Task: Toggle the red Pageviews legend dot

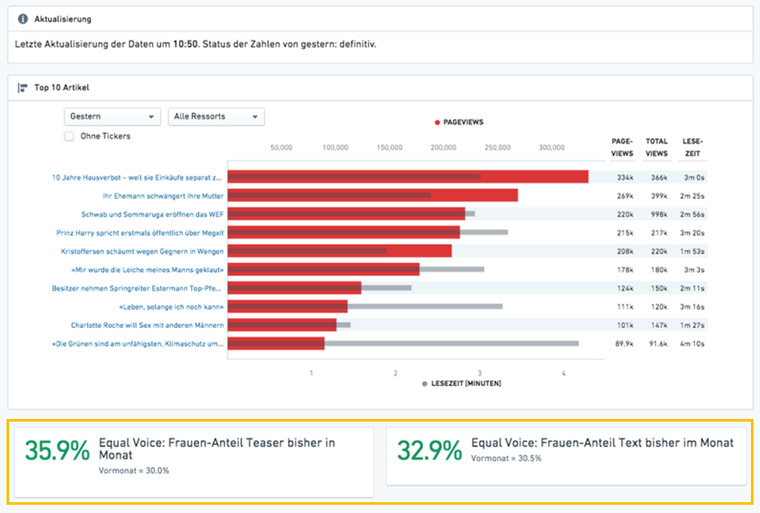Action: point(437,122)
